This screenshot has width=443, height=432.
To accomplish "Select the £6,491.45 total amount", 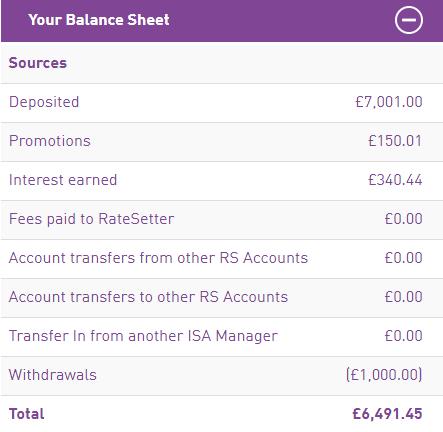I will pos(387,414).
